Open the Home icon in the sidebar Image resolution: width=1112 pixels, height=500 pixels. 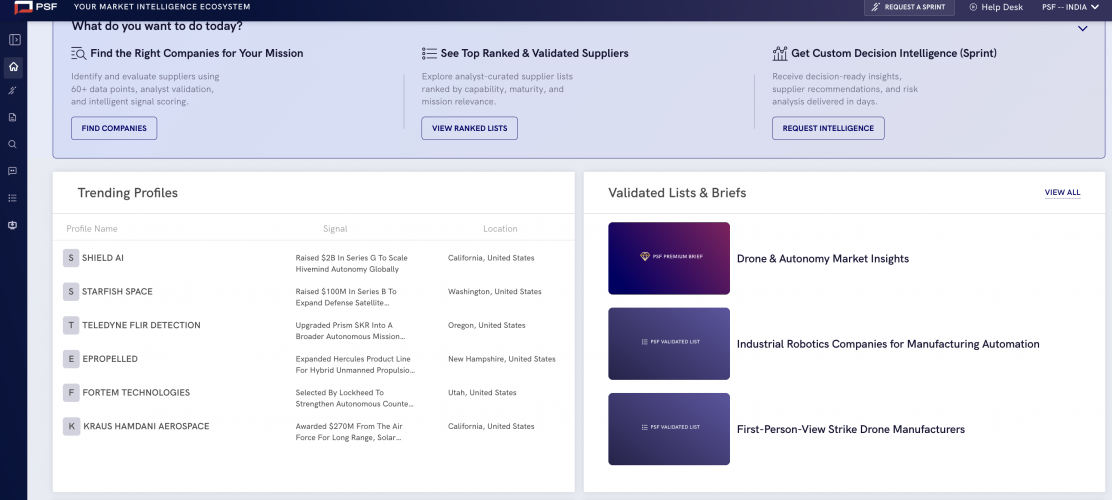[x=13, y=67]
